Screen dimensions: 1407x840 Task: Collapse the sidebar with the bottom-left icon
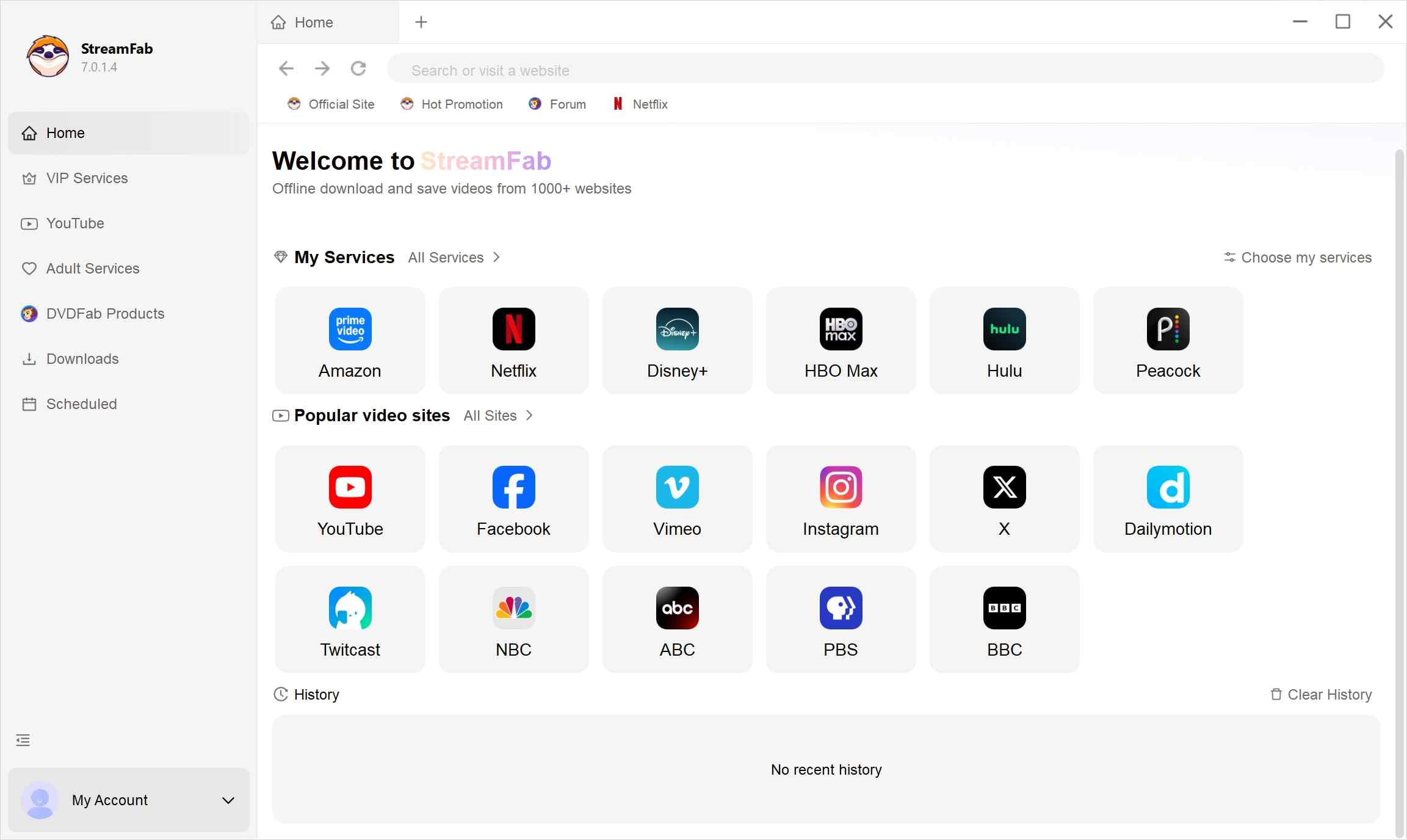tap(23, 740)
